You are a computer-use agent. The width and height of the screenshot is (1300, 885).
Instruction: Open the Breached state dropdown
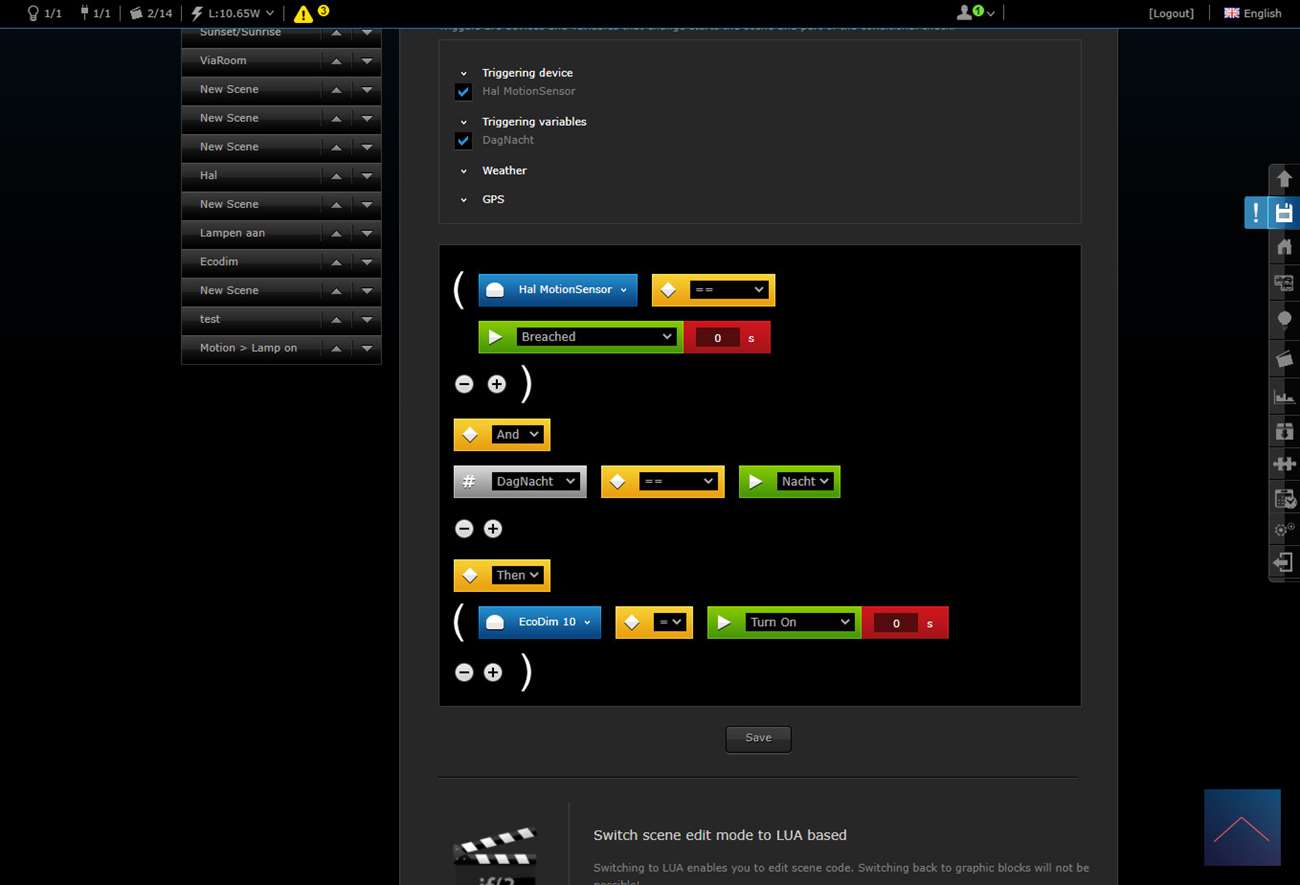596,337
